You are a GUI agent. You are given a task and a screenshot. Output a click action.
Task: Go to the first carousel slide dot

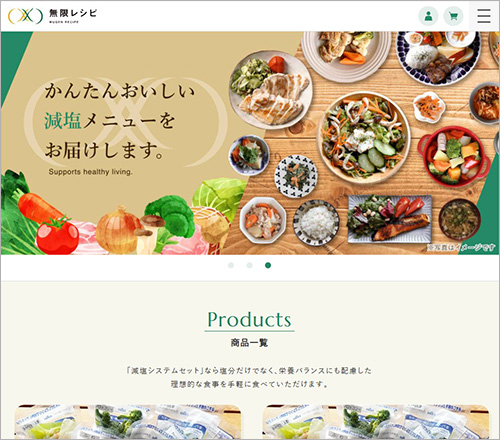(x=231, y=265)
